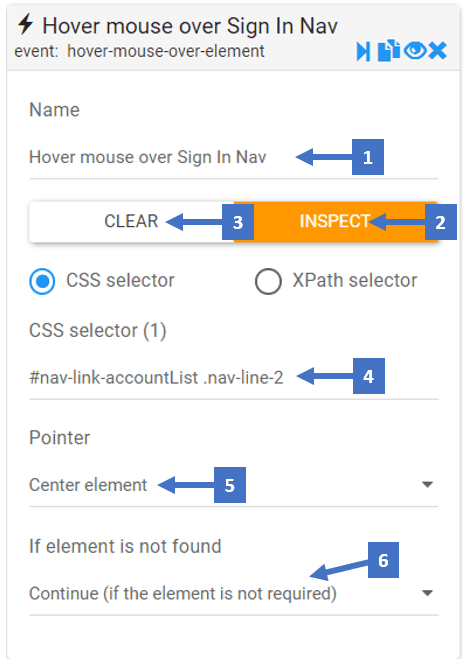
Task: Remove the event with the X icon
Action: pyautogui.click(x=438, y=51)
